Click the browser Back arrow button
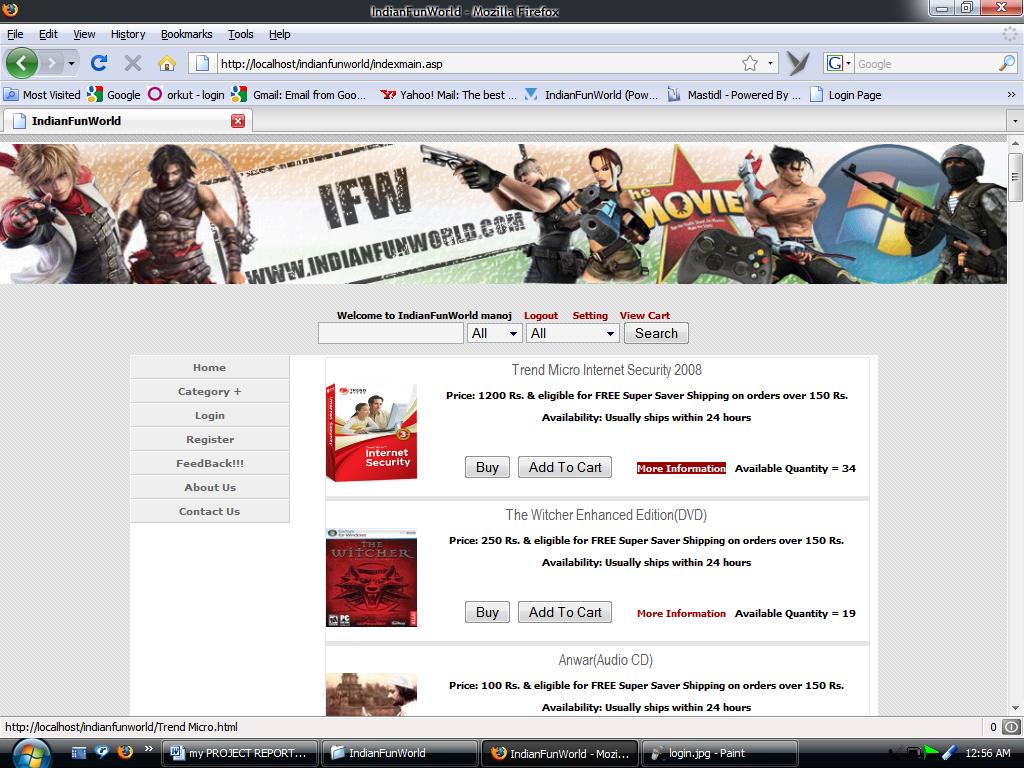The height and width of the screenshot is (768, 1024). click(x=22, y=63)
